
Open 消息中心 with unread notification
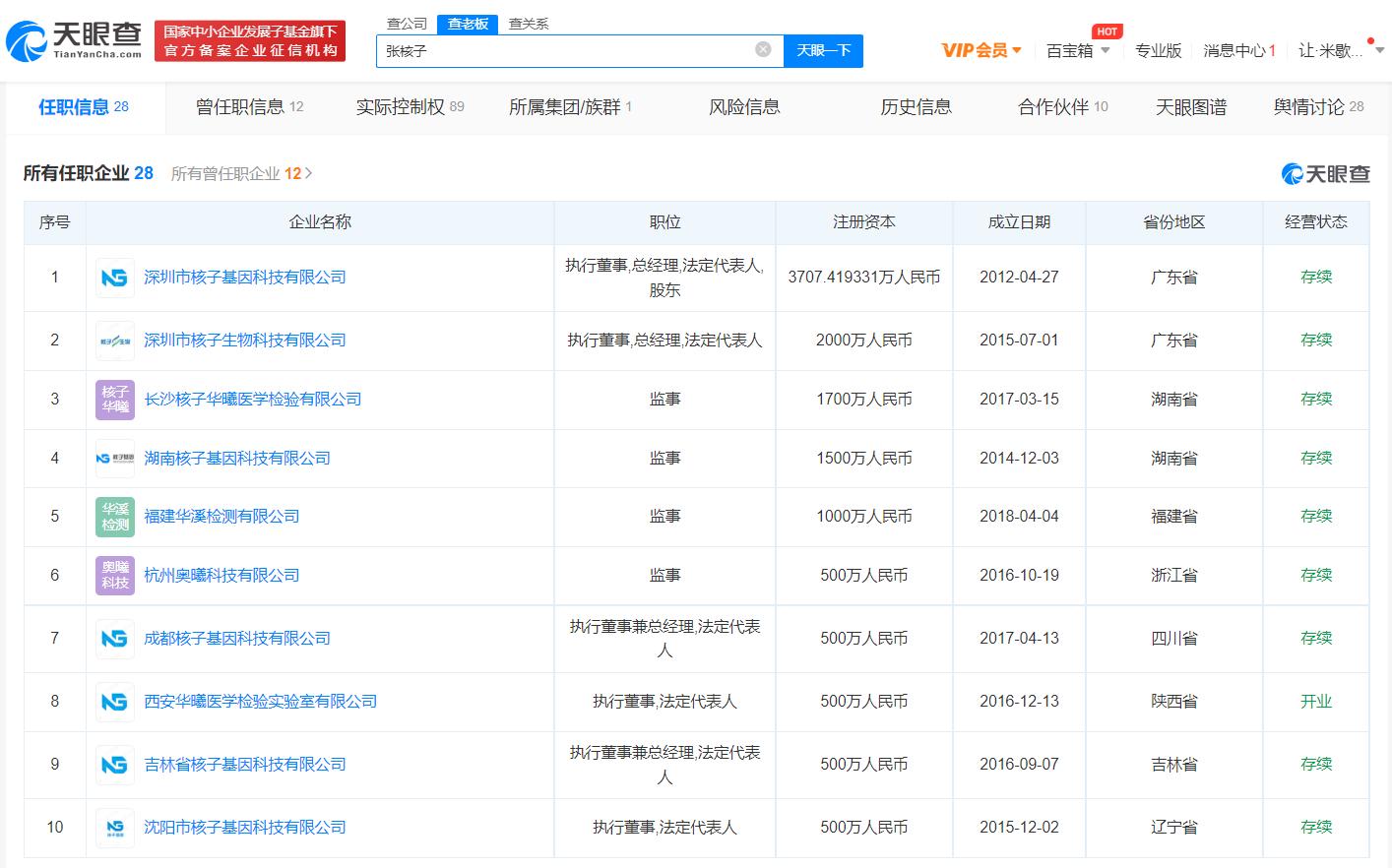coord(1238,50)
